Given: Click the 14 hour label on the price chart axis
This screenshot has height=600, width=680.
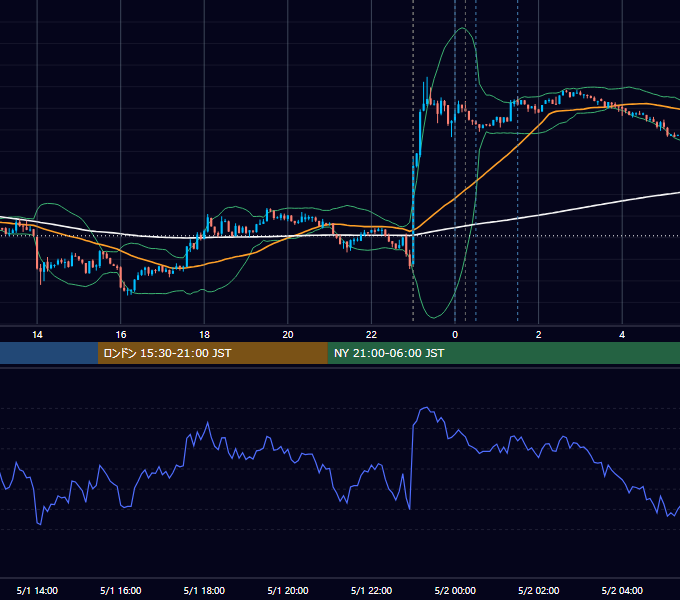Looking at the screenshot, I should (37, 335).
